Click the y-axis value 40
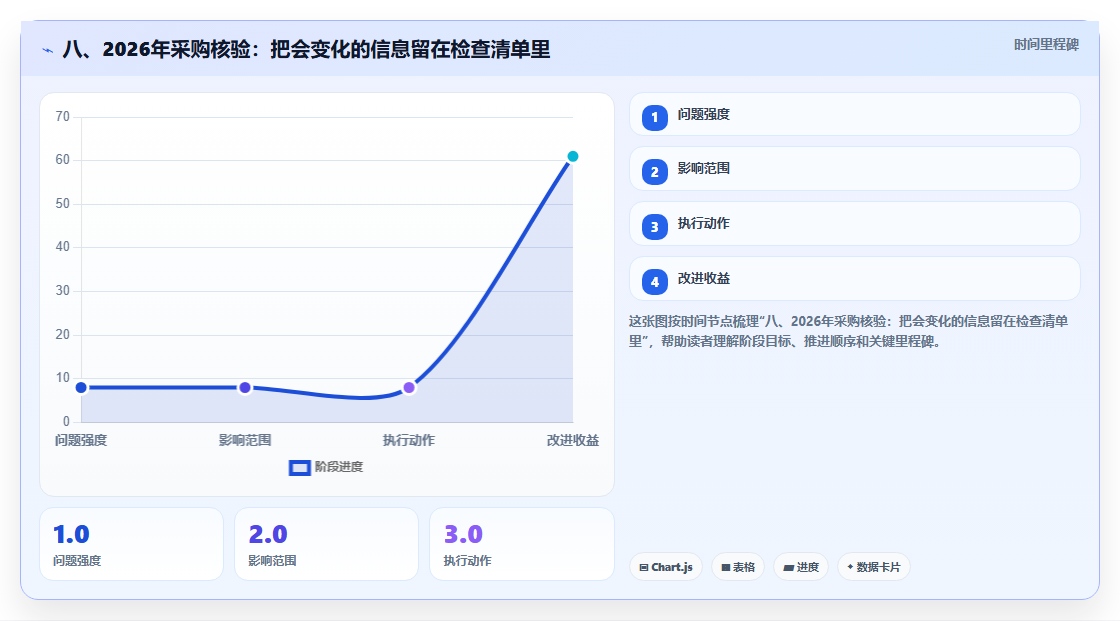 [63, 247]
